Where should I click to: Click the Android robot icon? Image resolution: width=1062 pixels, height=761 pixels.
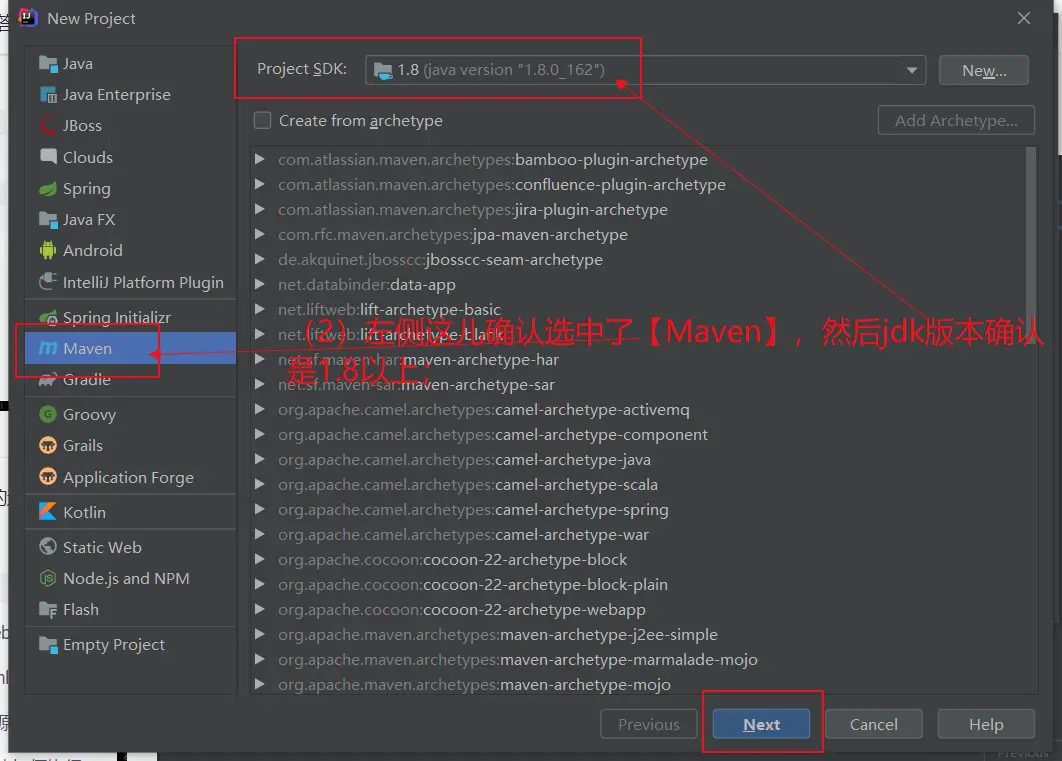click(48, 251)
